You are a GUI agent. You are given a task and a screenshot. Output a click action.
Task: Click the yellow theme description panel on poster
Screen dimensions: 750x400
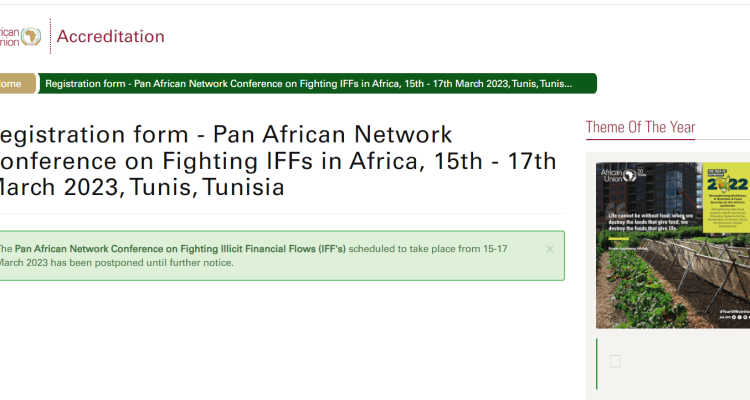(x=726, y=197)
